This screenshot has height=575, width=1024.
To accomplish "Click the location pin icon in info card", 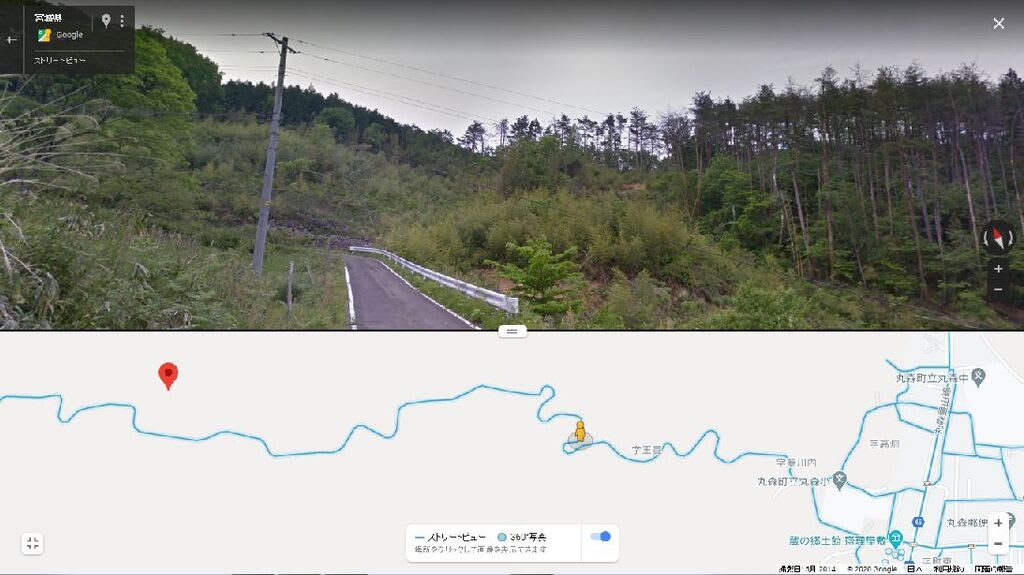I will click(x=106, y=21).
